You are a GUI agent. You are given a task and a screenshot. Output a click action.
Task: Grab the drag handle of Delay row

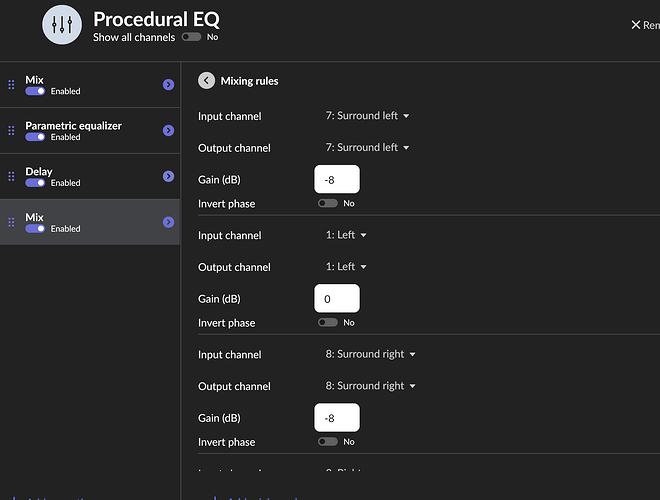11,176
